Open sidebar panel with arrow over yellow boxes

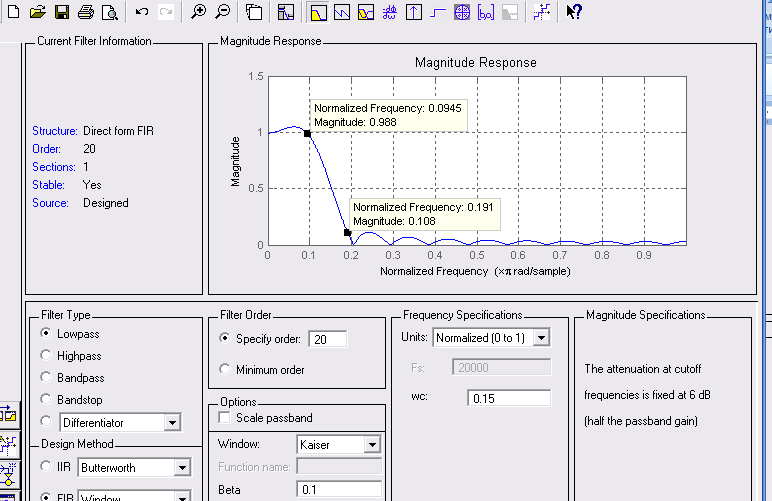click(x=8, y=414)
